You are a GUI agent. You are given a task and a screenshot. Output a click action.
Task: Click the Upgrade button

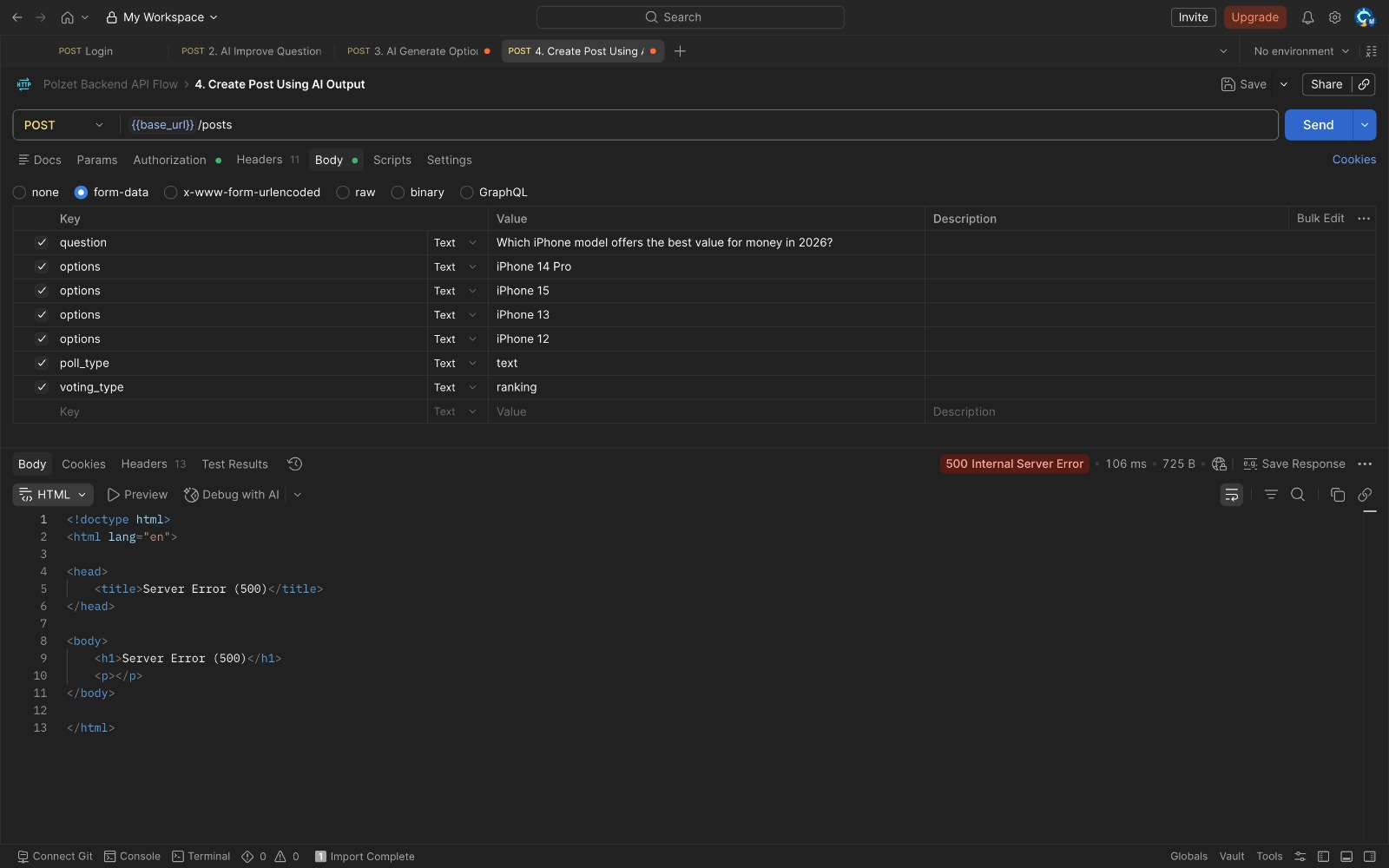pyautogui.click(x=1254, y=17)
